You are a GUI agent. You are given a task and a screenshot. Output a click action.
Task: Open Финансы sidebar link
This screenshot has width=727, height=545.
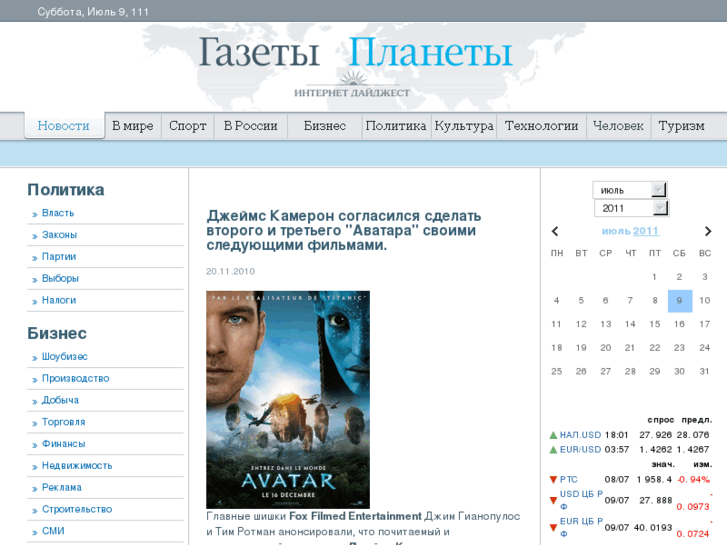64,444
